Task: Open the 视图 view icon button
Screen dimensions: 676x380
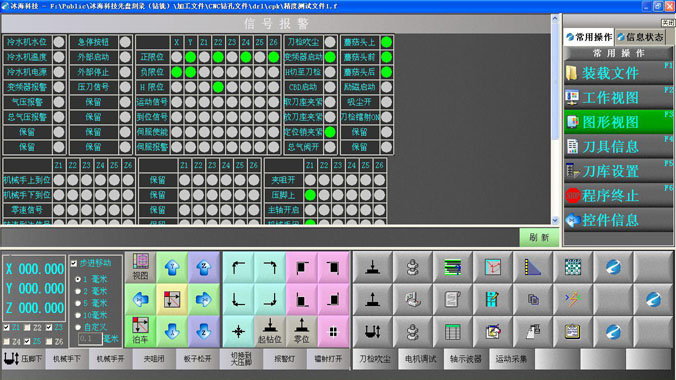Action: pos(141,267)
